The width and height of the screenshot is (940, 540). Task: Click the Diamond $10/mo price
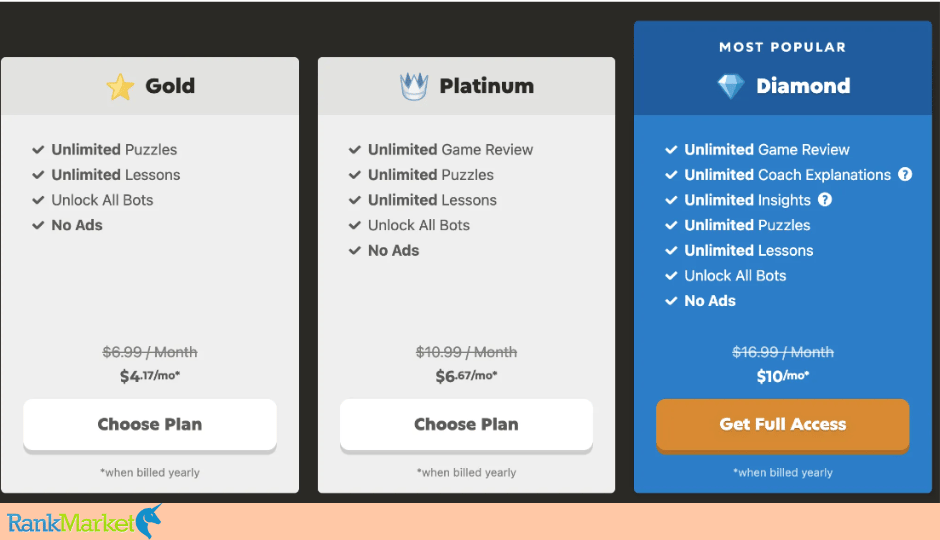(783, 376)
